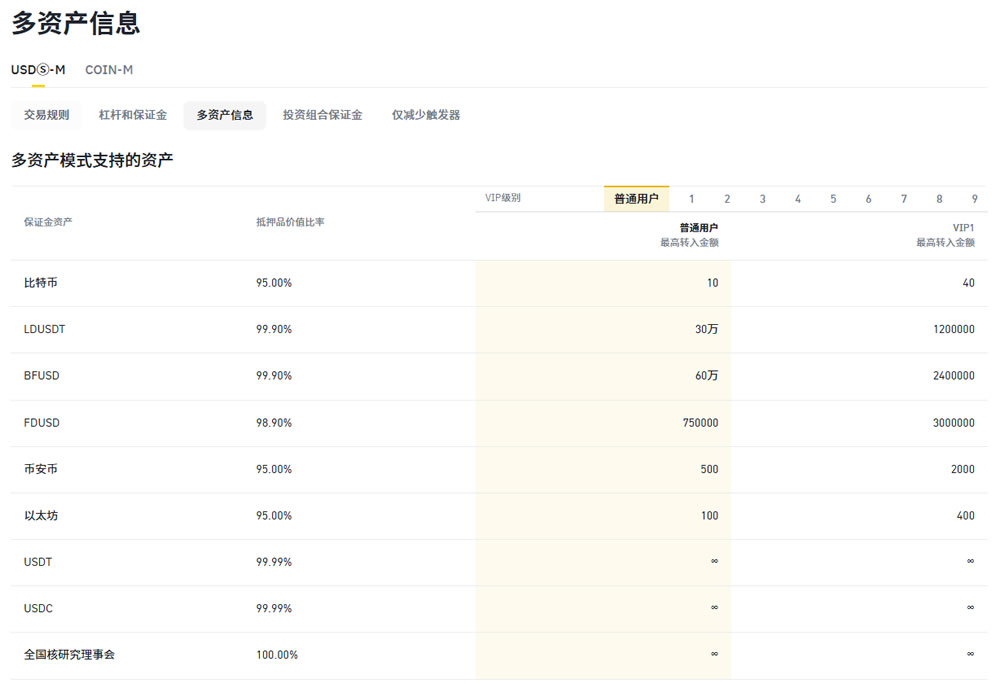The height and width of the screenshot is (684, 1000).
Task: Select VIP level 1 in level selector
Action: pyautogui.click(x=692, y=199)
